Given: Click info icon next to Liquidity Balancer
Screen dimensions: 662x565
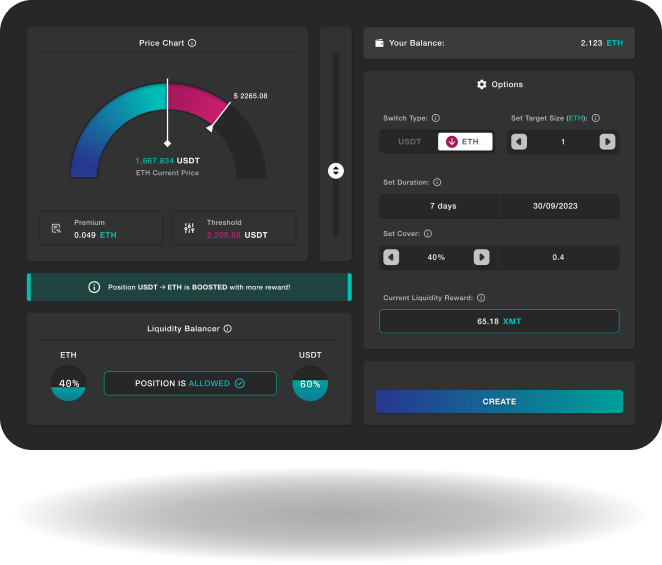Looking at the screenshot, I should pos(228,328).
